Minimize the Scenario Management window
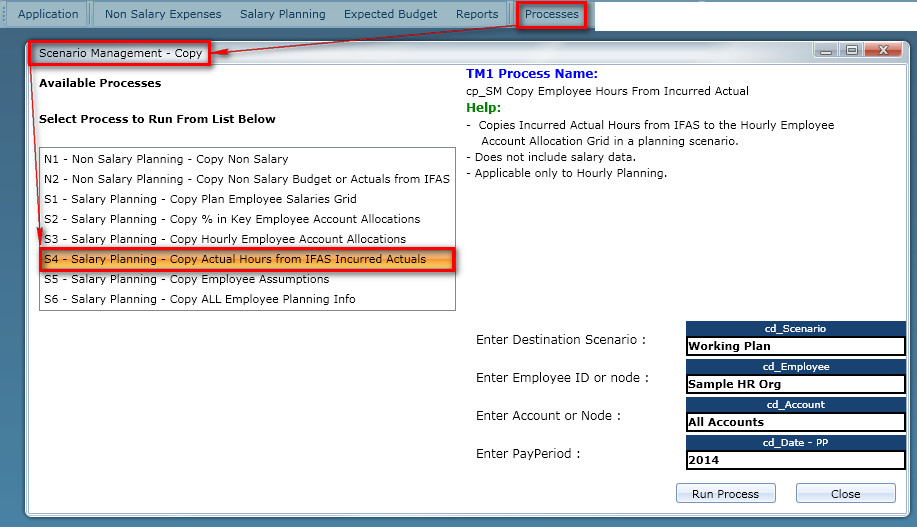 (x=826, y=51)
